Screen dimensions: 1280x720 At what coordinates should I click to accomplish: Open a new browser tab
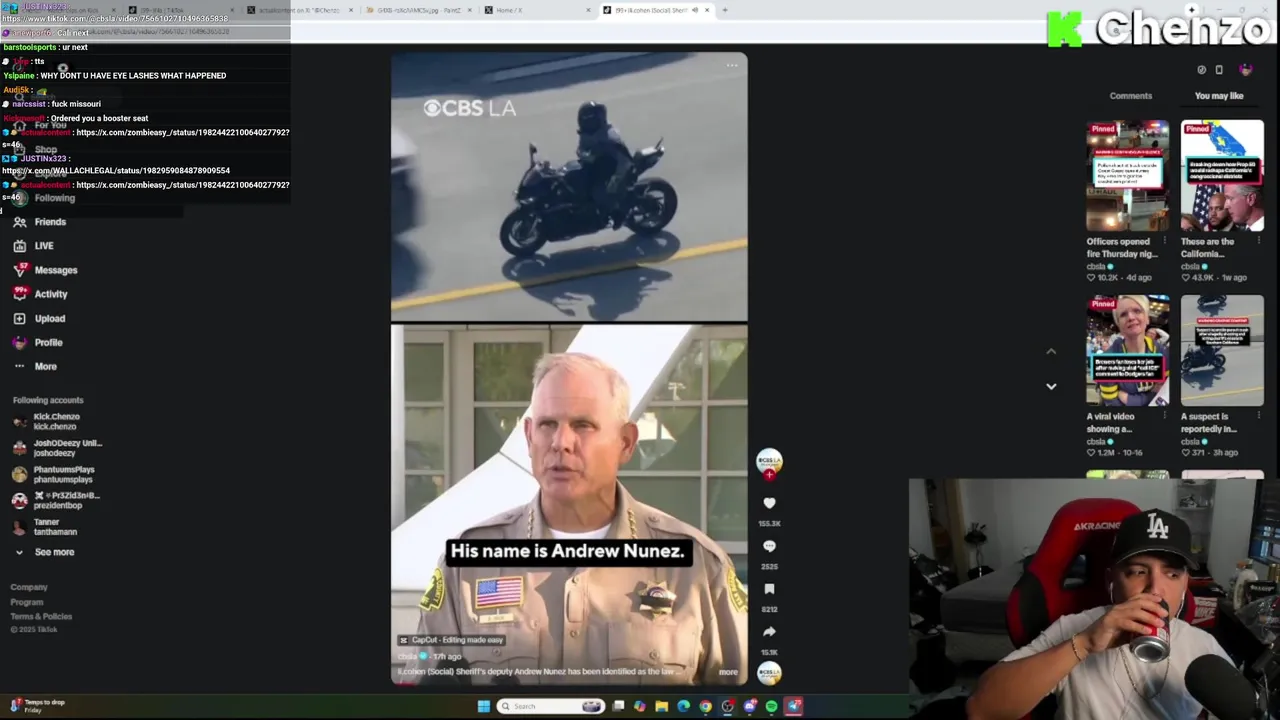click(x=725, y=10)
